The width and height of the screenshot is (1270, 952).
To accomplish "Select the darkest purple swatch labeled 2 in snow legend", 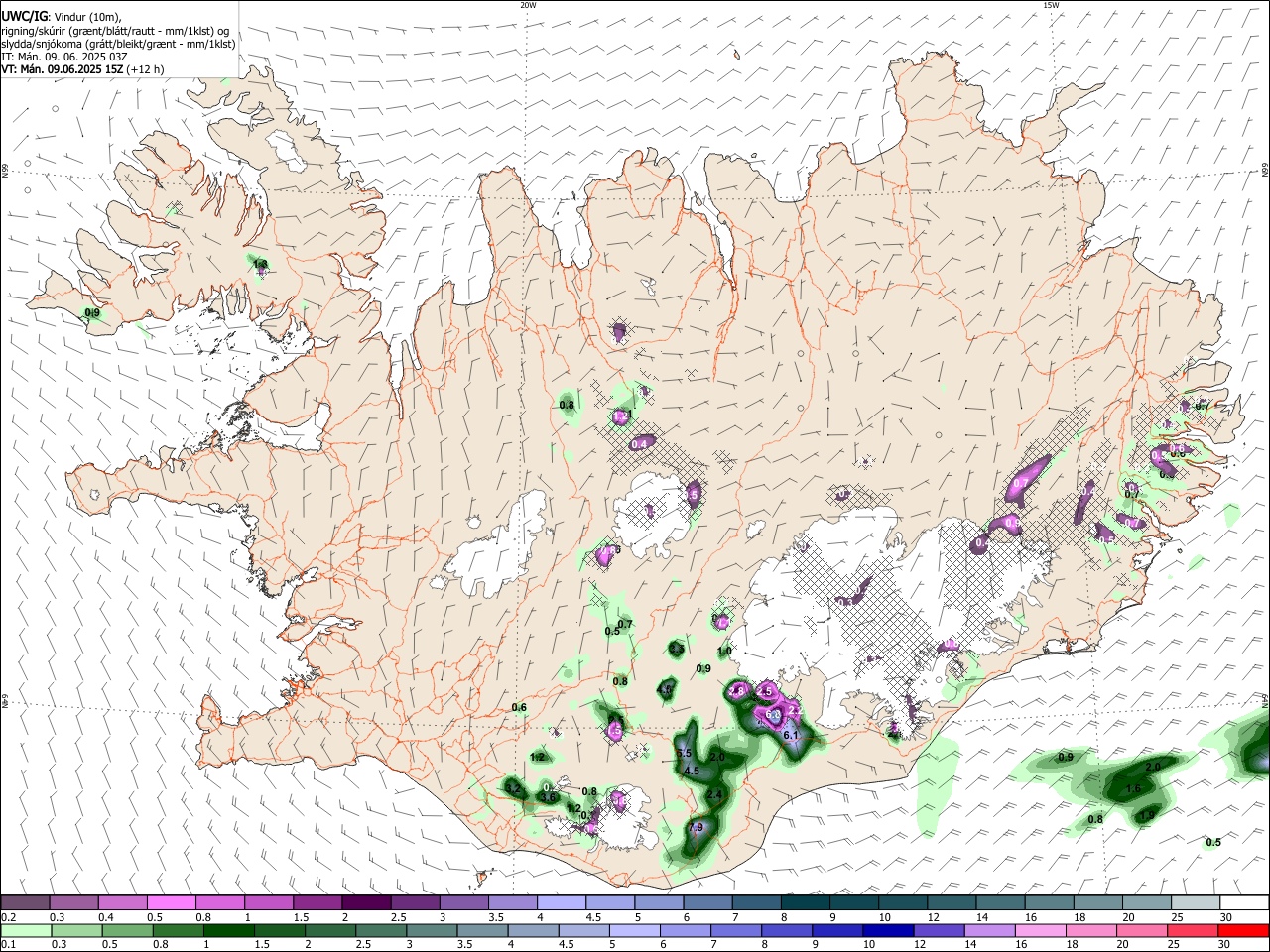I will tap(366, 902).
